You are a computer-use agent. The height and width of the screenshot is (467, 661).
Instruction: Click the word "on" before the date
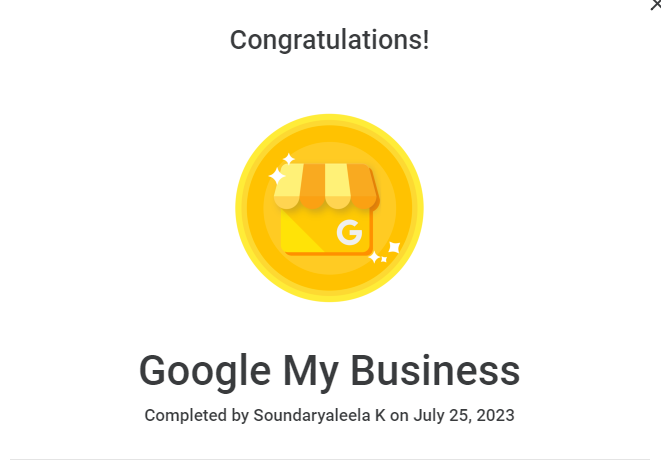pos(399,415)
